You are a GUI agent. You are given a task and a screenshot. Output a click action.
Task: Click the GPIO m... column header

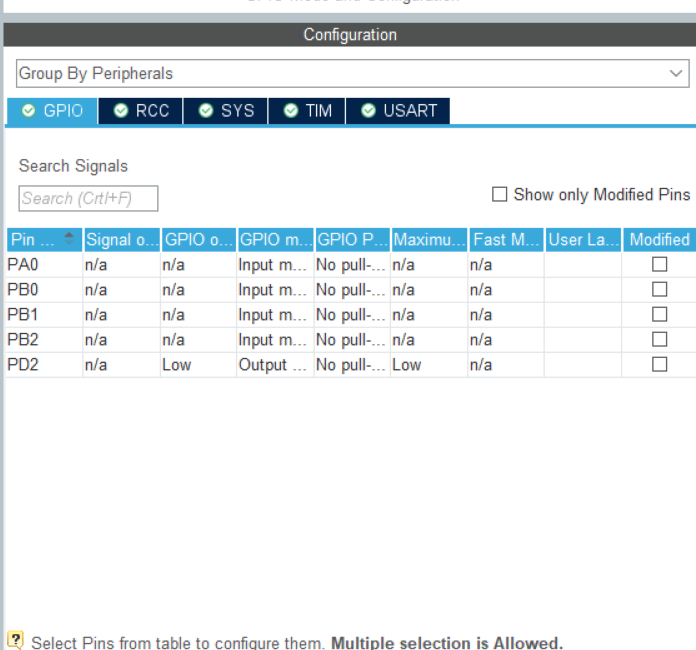coord(276,240)
